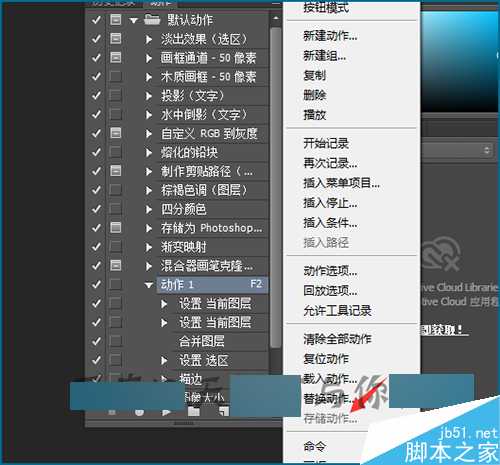Uncheck the checkmark for 渐变映射
500x465 pixels.
[x=96, y=247]
